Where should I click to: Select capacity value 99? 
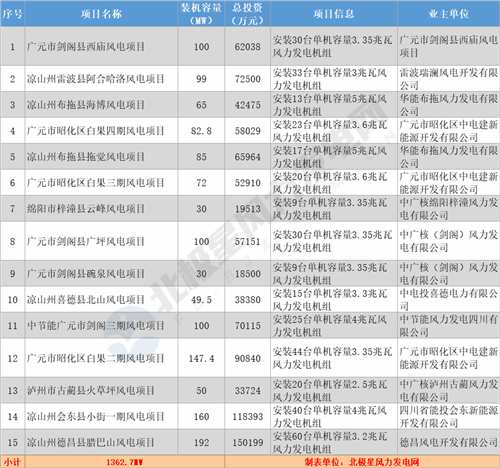click(201, 79)
